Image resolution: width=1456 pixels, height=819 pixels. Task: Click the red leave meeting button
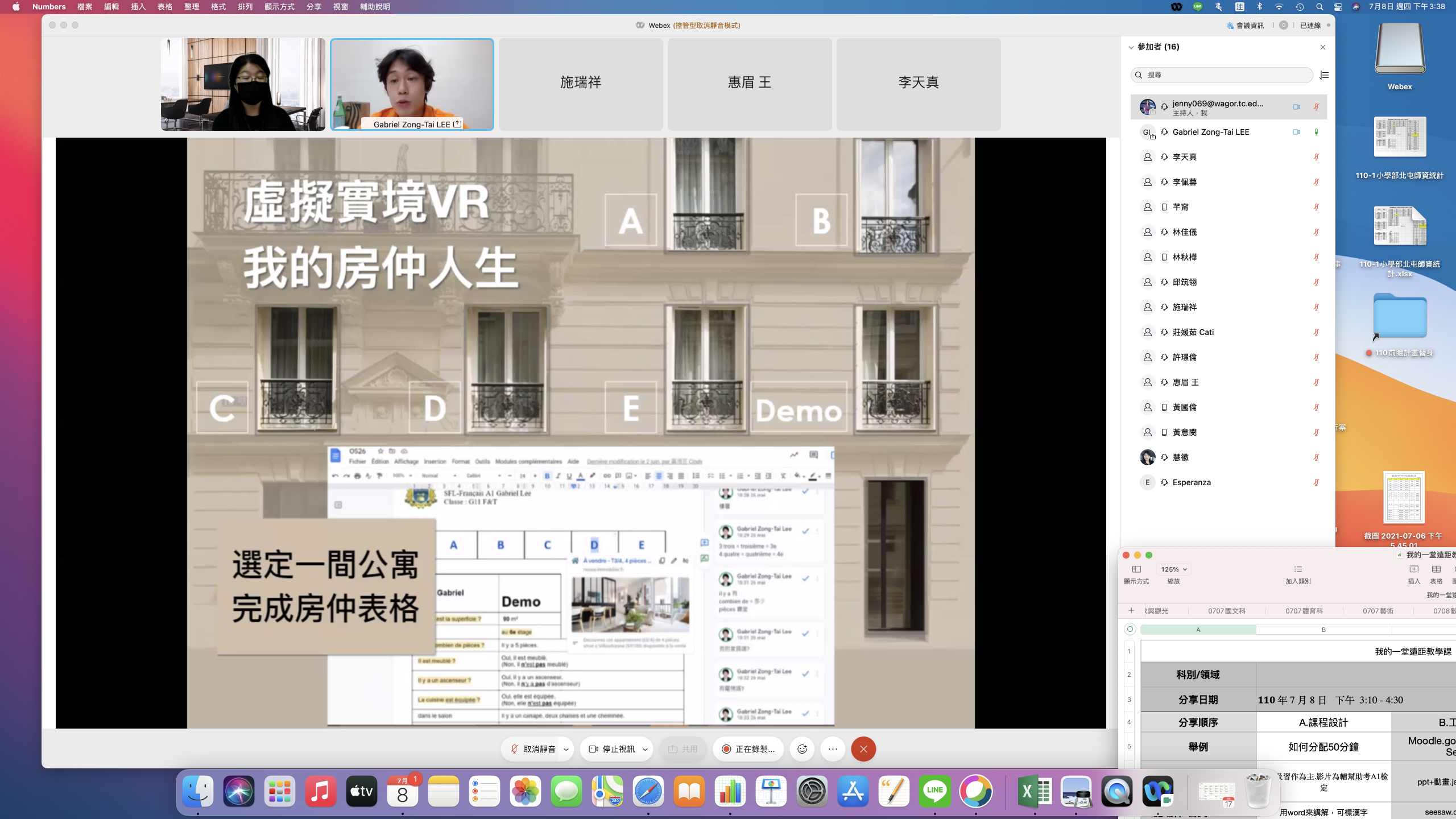(863, 749)
